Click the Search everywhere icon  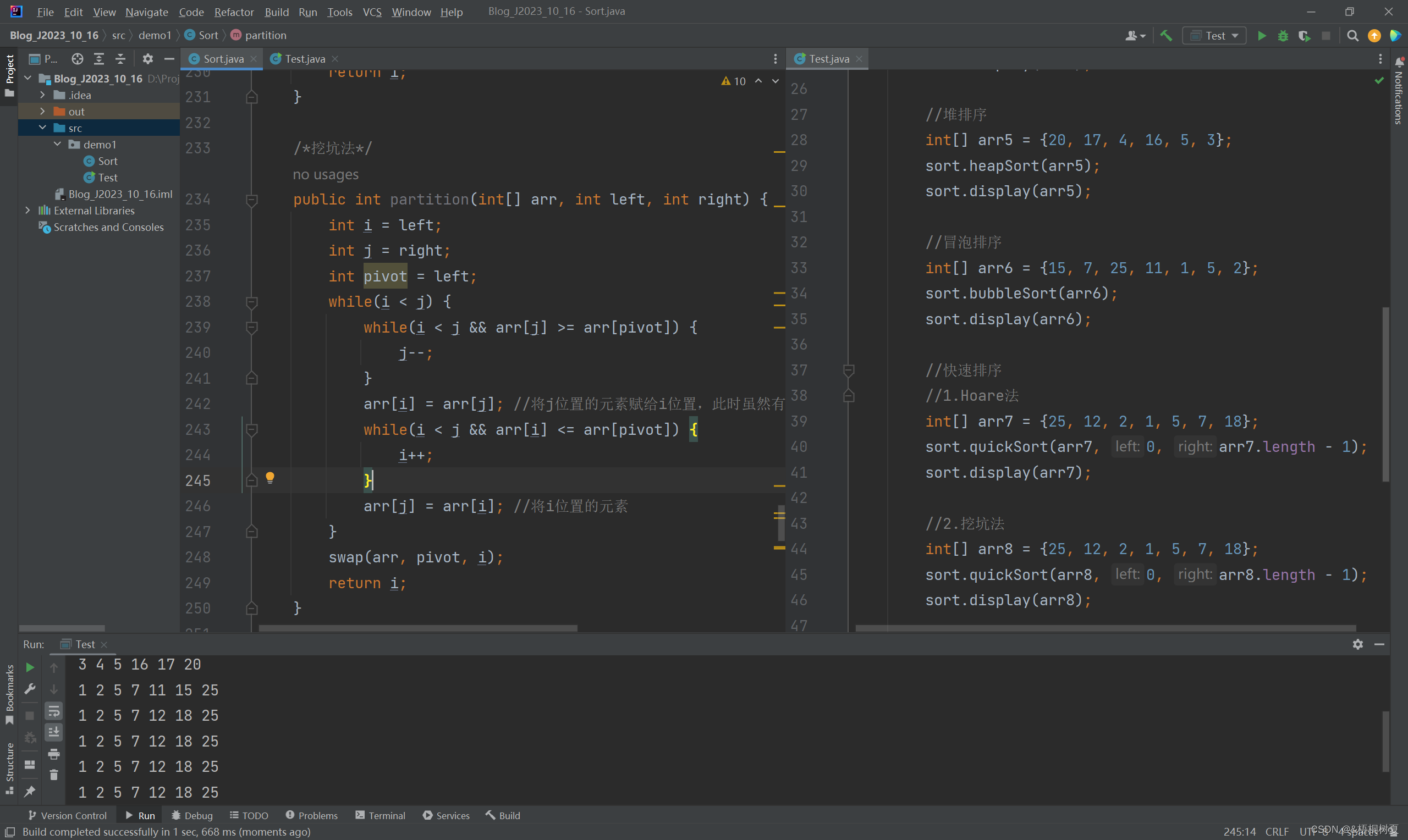pos(1353,35)
